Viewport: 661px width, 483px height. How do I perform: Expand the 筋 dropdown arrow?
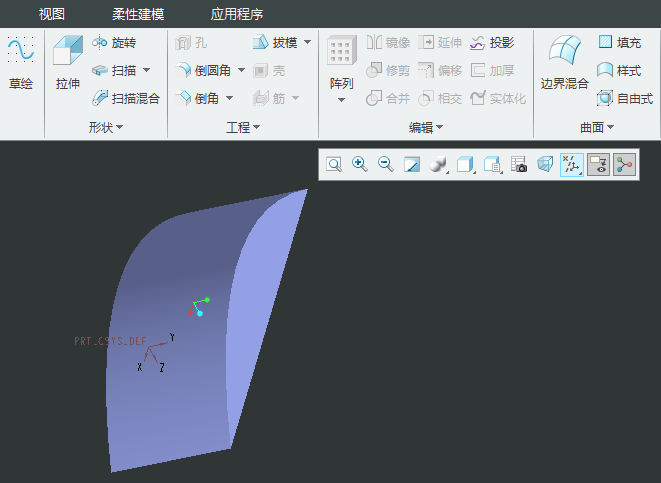coord(295,98)
